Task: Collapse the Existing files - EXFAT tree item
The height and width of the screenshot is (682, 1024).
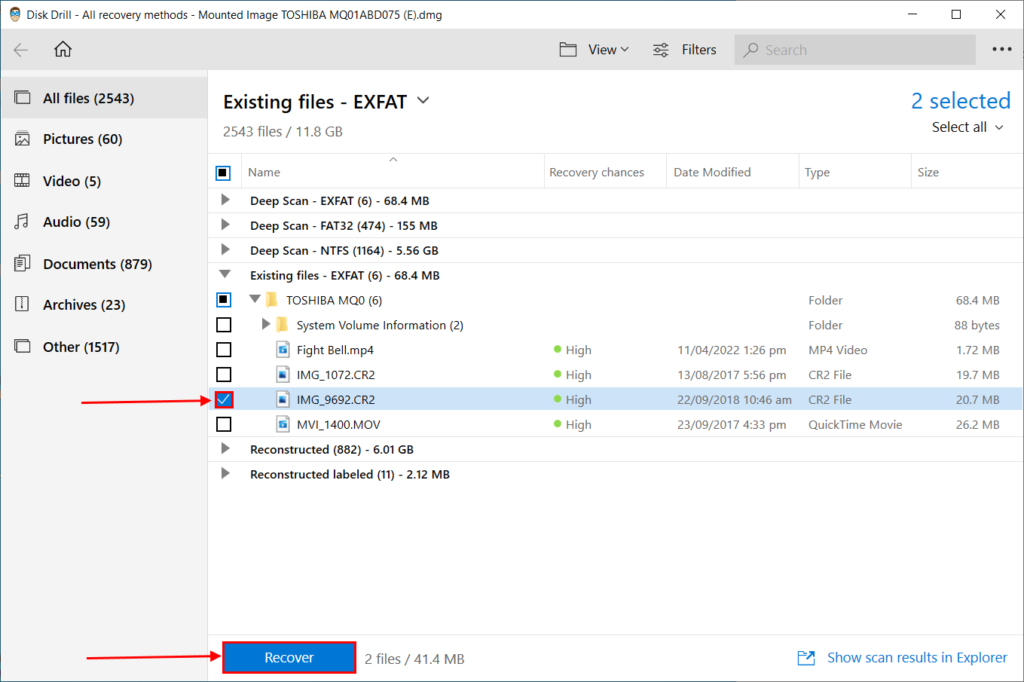Action: pyautogui.click(x=224, y=275)
